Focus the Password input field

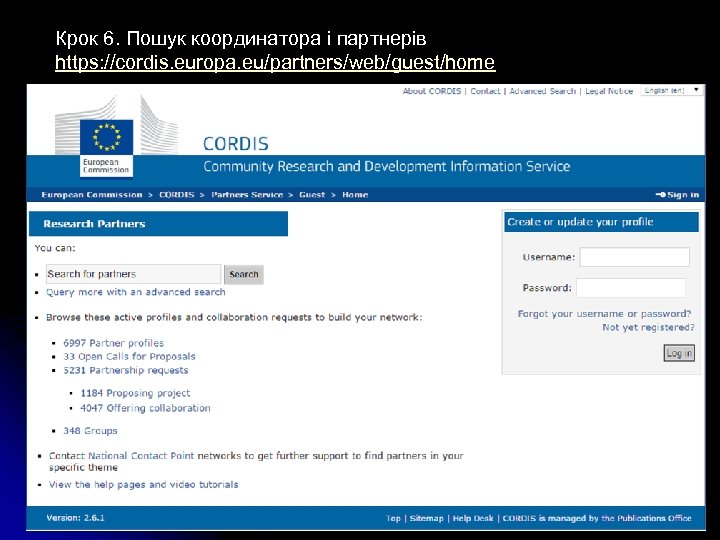pos(631,288)
